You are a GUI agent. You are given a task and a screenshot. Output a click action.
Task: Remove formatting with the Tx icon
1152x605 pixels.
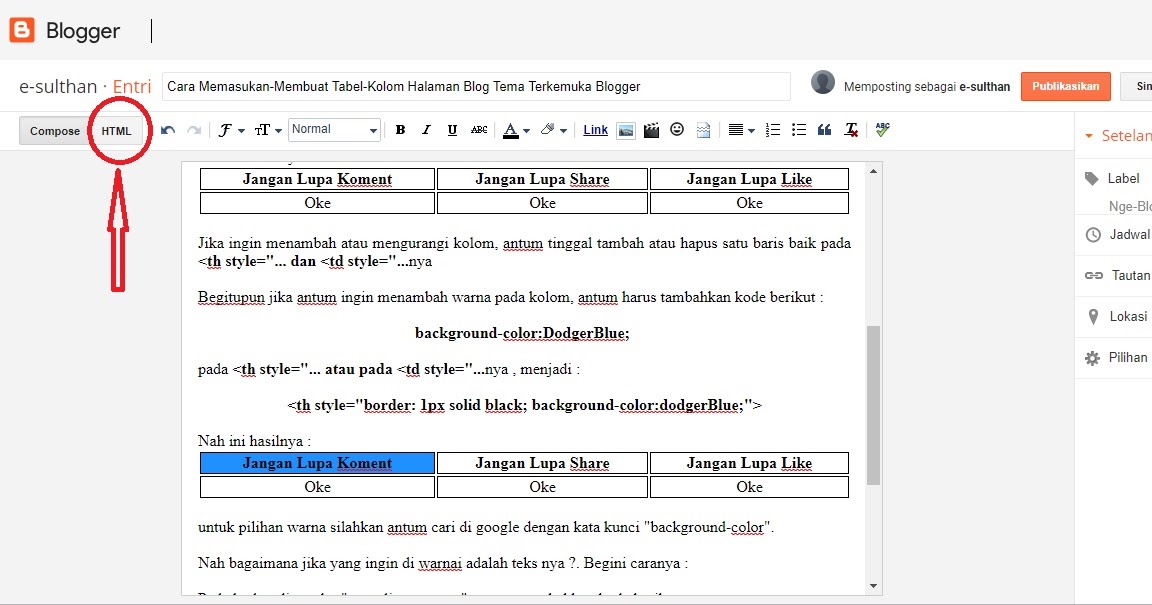click(x=850, y=130)
